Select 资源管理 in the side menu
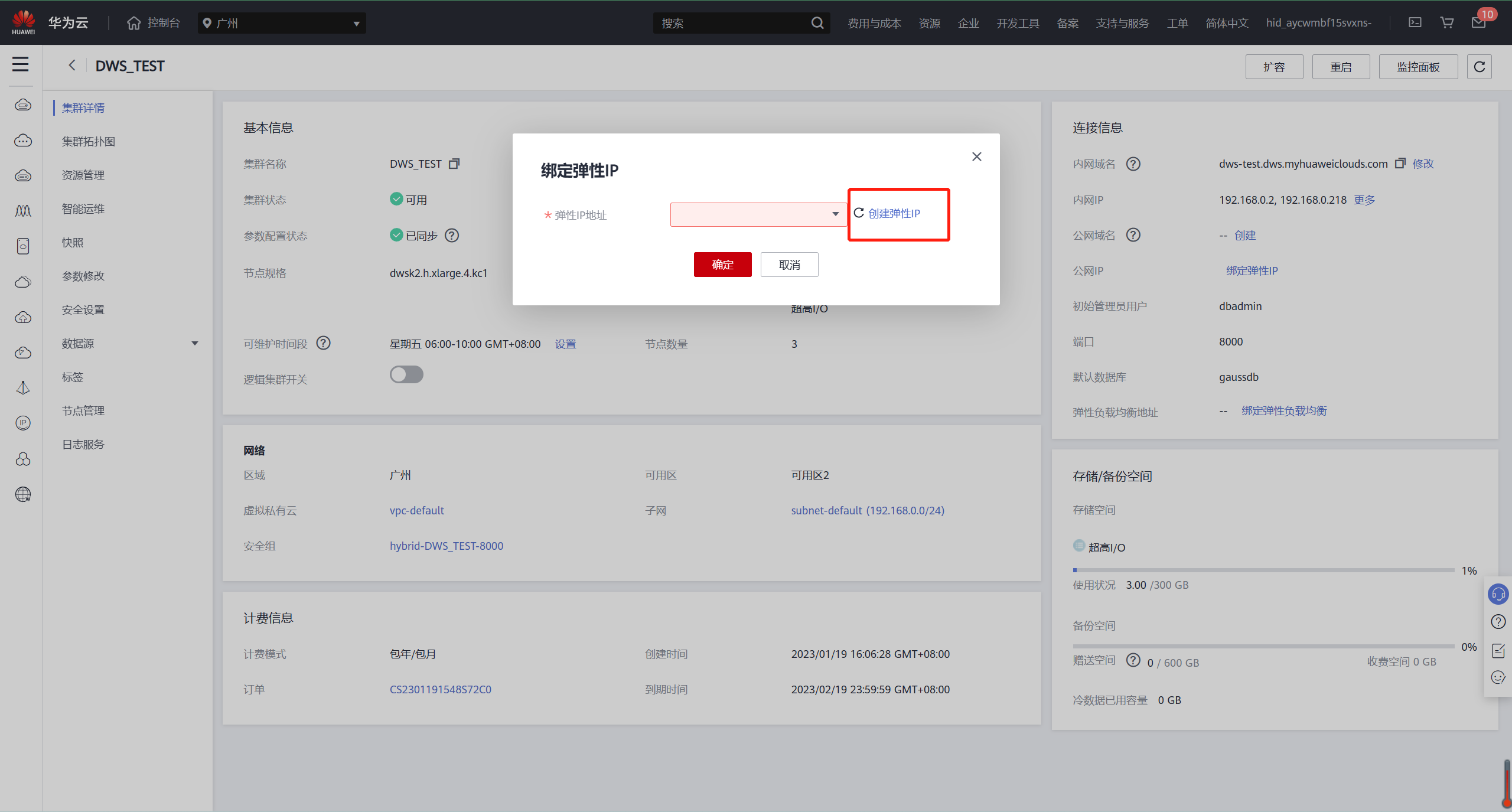Screen dimensions: 1512x812 83,175
